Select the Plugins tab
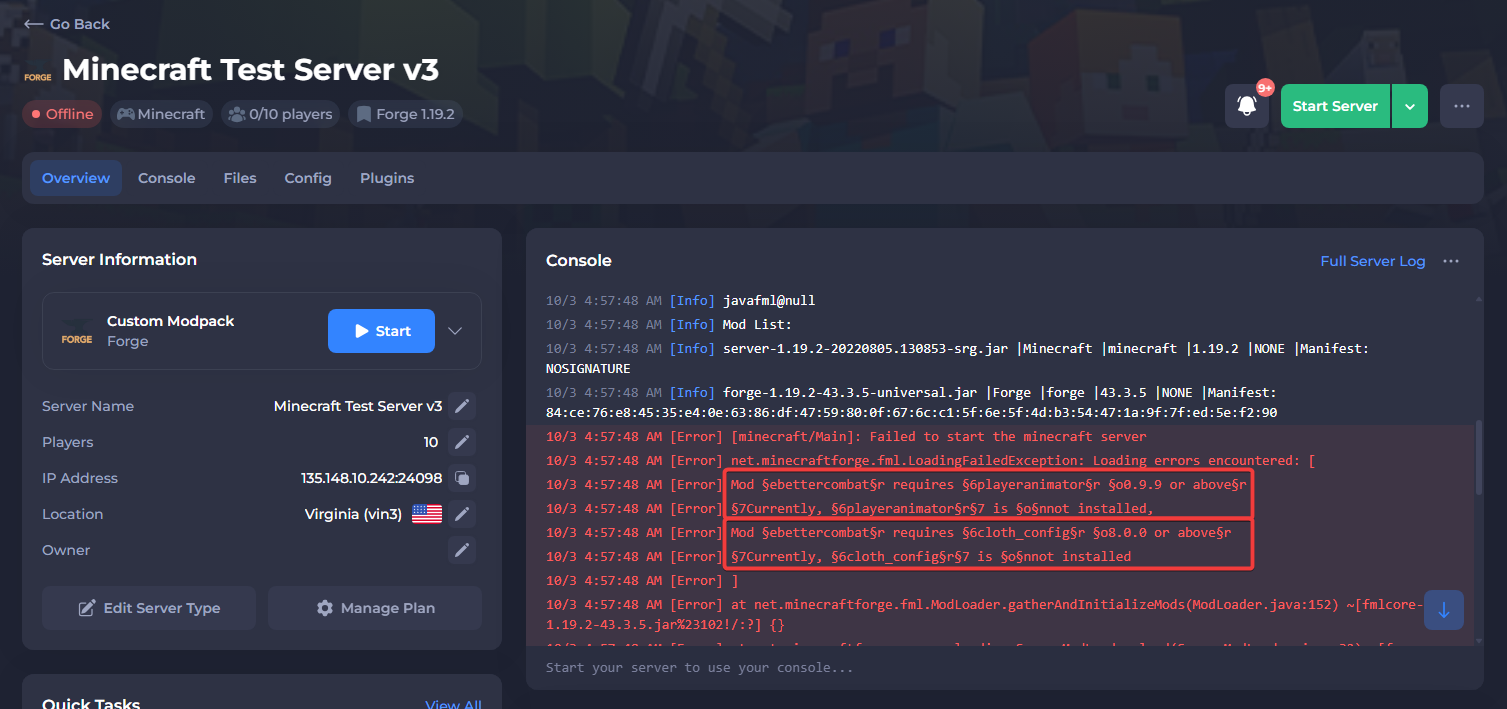 click(387, 178)
